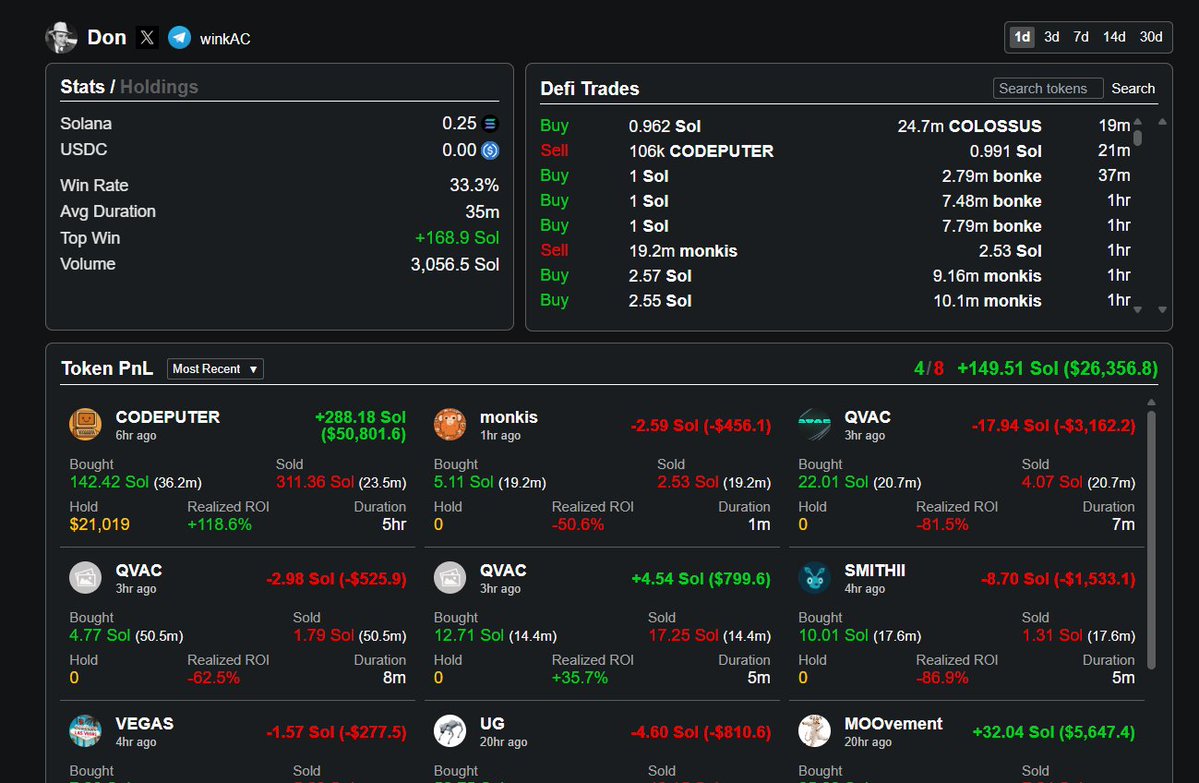
Task: Click the Don profile name
Action: pos(106,37)
